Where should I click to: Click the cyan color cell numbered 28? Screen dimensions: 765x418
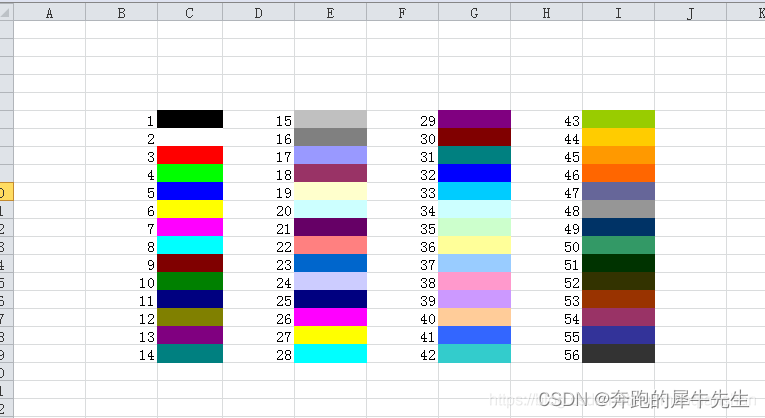click(x=330, y=353)
